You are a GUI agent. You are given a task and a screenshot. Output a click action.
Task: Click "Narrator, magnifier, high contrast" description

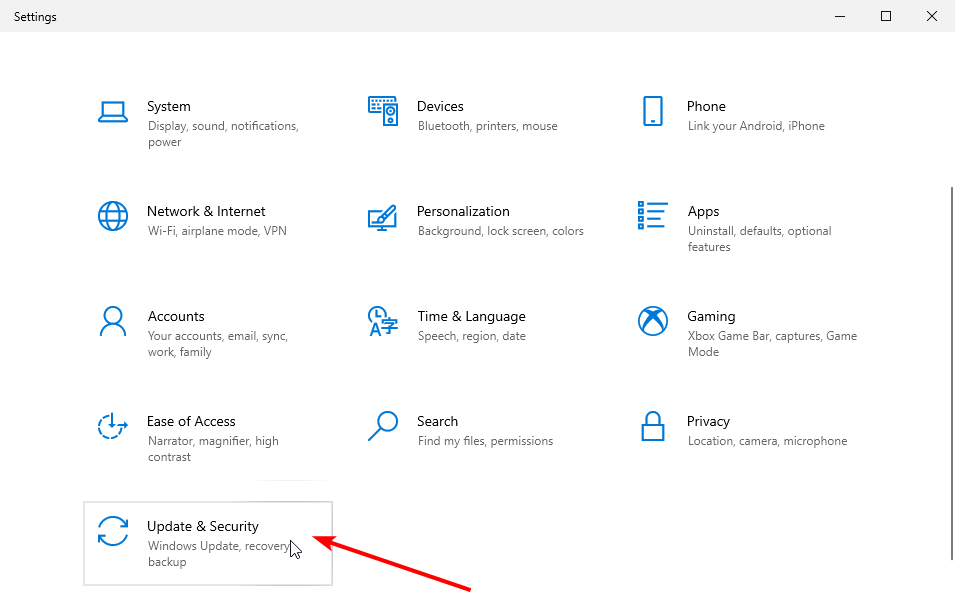tap(213, 449)
